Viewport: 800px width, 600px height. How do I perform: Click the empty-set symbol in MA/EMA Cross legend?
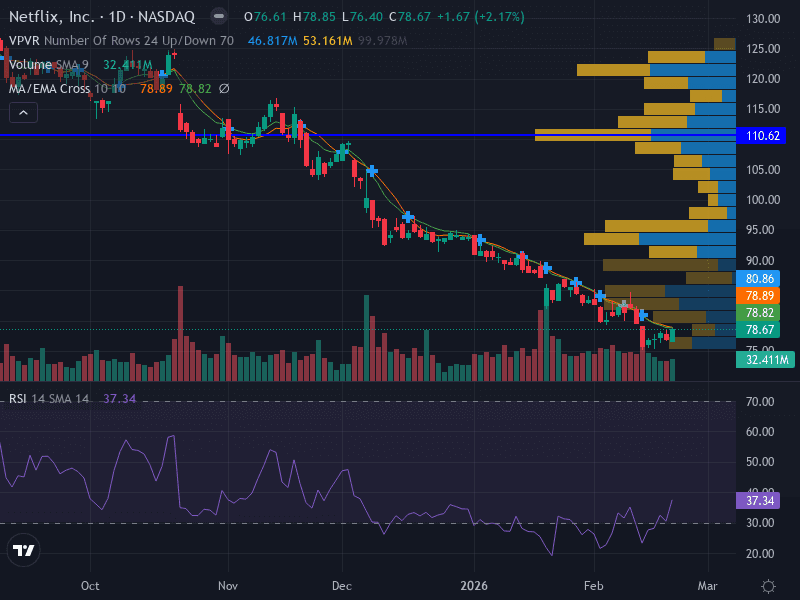tap(224, 89)
